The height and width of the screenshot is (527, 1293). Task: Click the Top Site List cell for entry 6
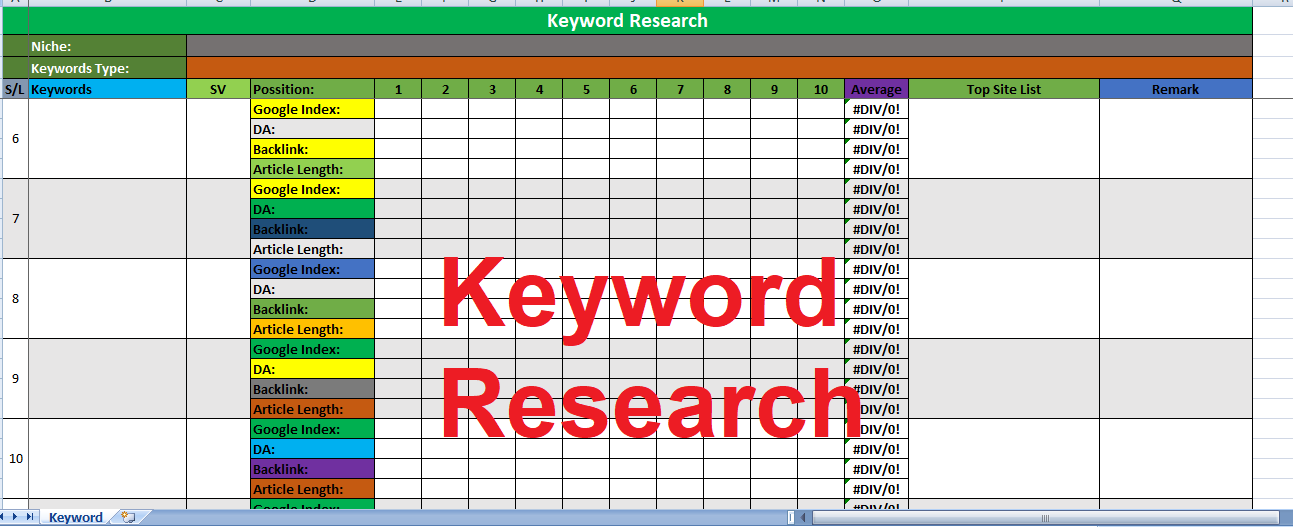point(1004,139)
